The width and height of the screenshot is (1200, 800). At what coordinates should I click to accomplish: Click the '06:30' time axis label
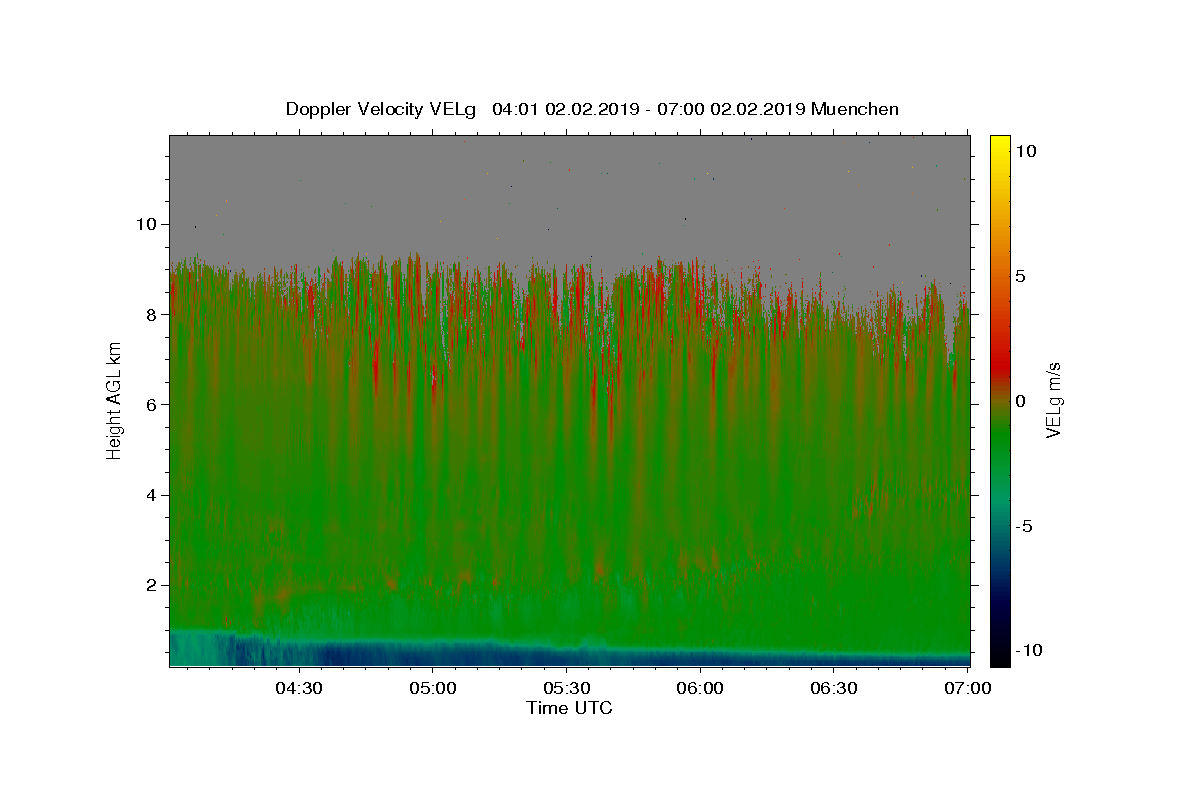click(x=834, y=688)
